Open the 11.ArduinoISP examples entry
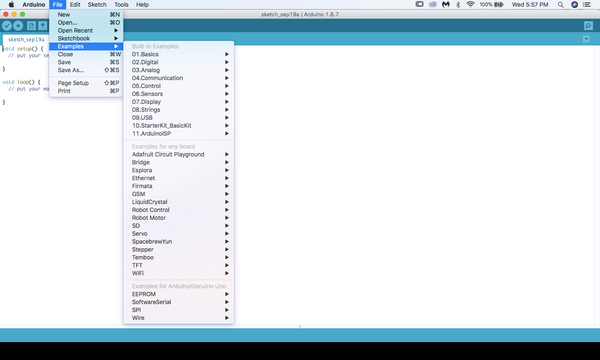Viewport: 600px width, 360px height. 179,134
